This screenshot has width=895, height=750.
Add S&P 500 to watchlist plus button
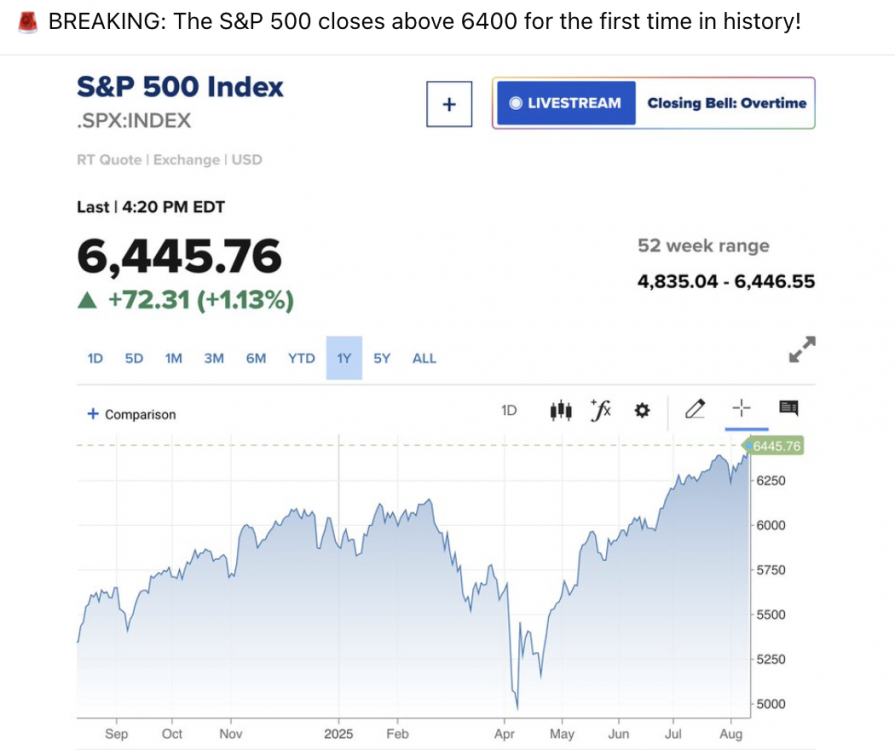[448, 104]
